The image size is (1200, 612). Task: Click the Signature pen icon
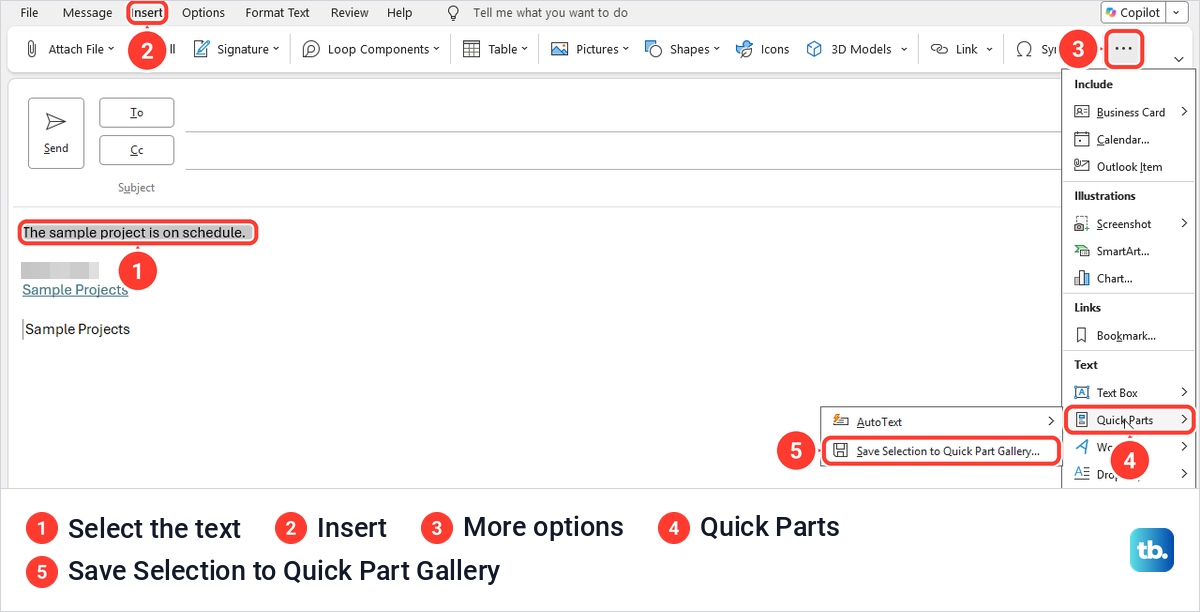click(x=201, y=49)
